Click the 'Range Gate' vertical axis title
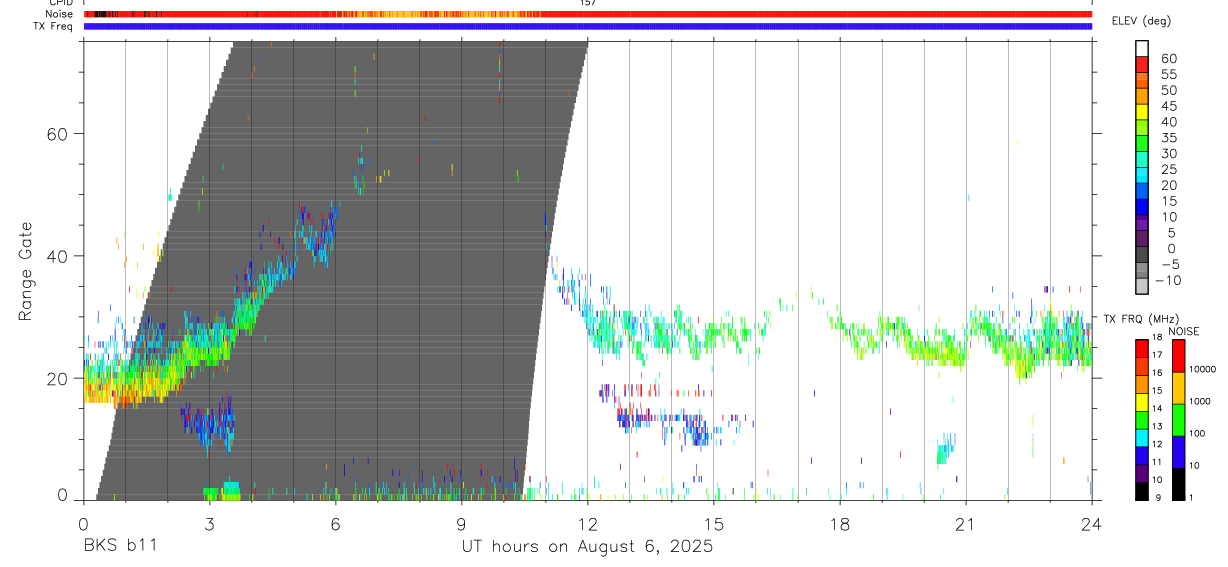The width and height of the screenshot is (1228, 567). click(27, 272)
